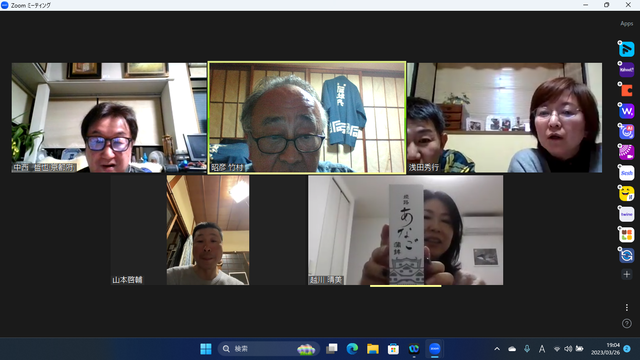Open the Twine app icon
This screenshot has width=640, height=360.
coord(627,214)
